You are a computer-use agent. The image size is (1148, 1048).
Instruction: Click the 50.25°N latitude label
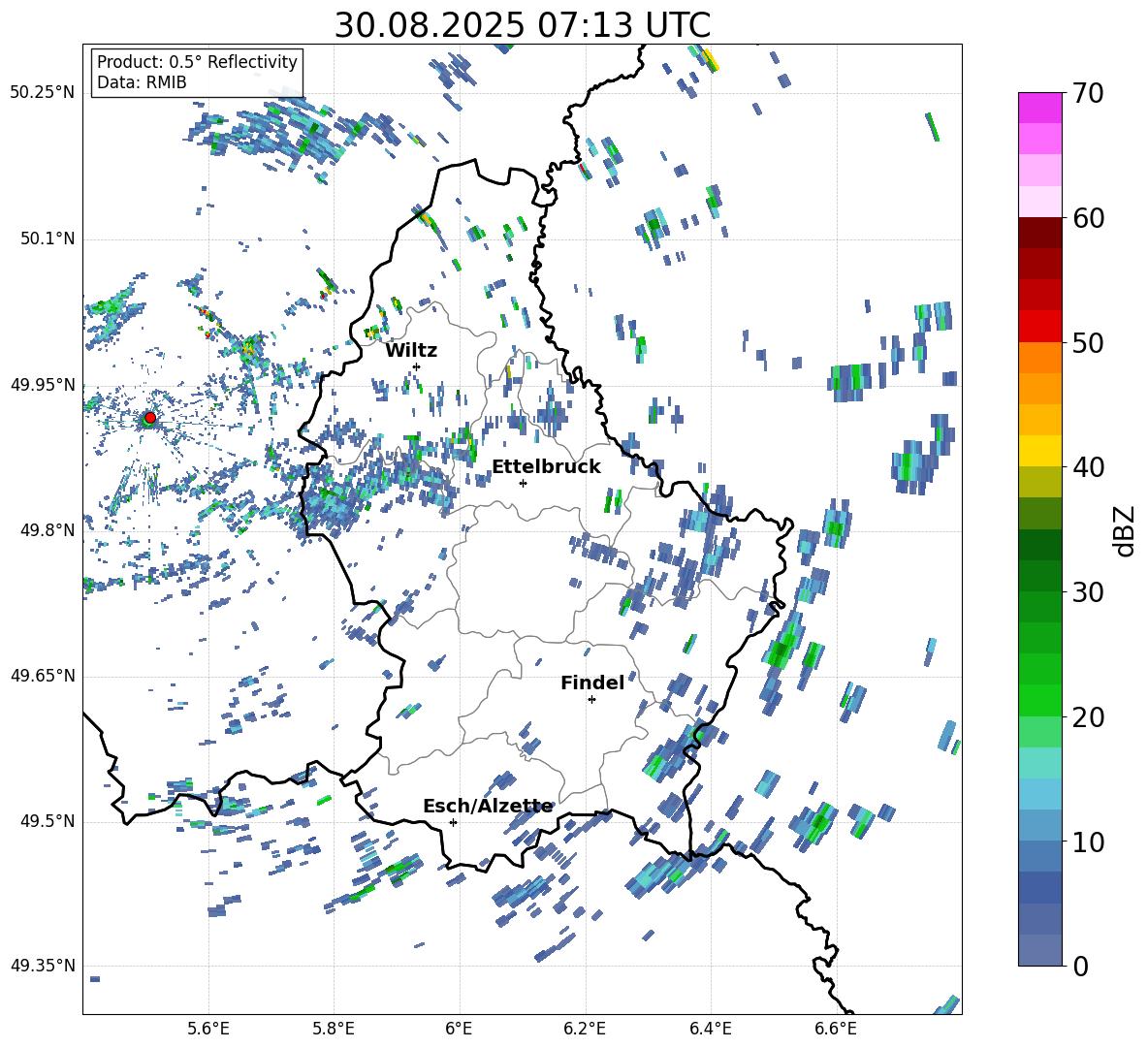(x=43, y=93)
